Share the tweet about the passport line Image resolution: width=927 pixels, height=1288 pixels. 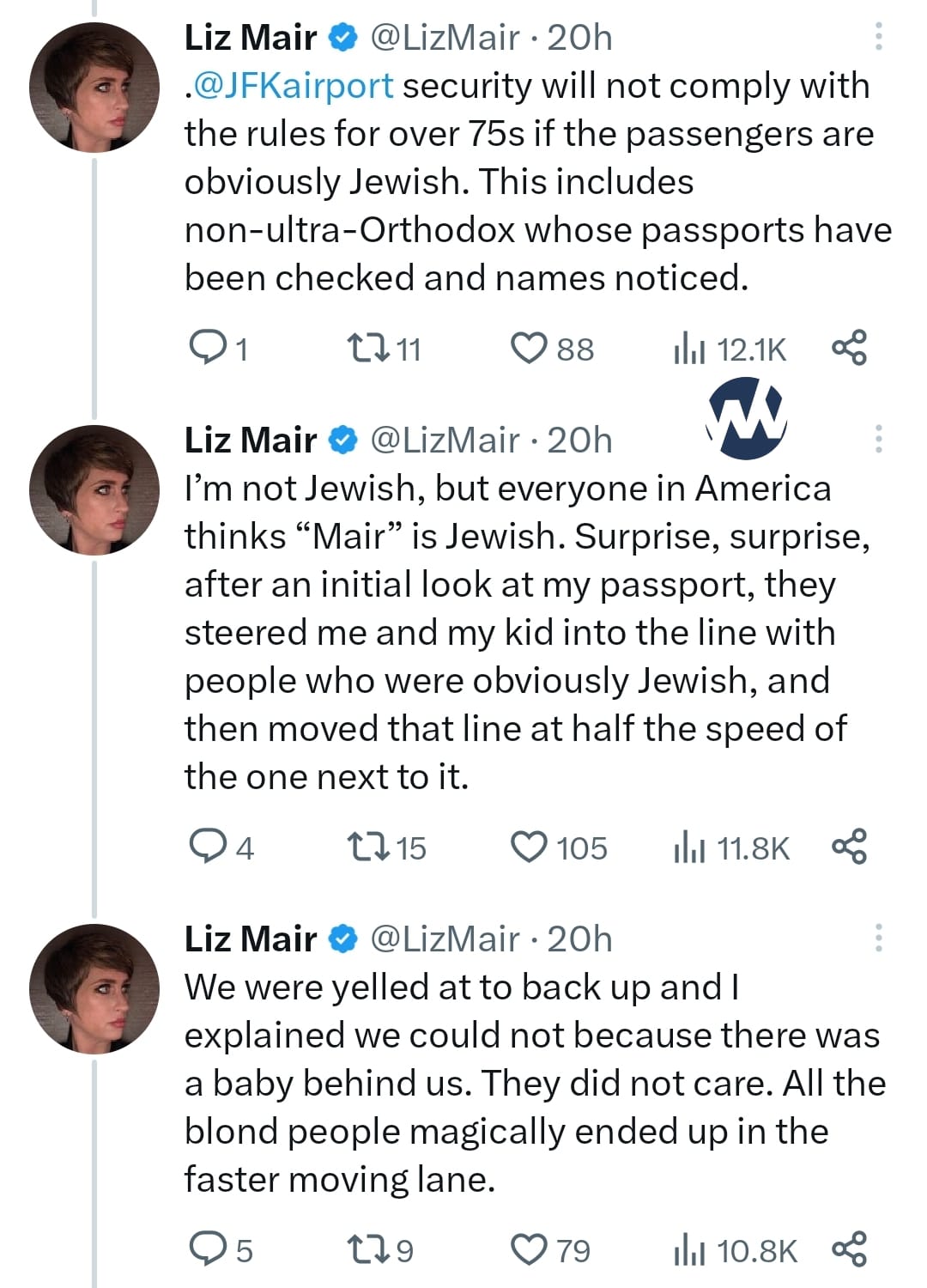849,847
